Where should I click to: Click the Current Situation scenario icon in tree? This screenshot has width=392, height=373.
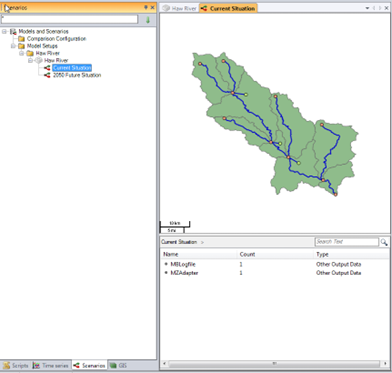(x=47, y=68)
